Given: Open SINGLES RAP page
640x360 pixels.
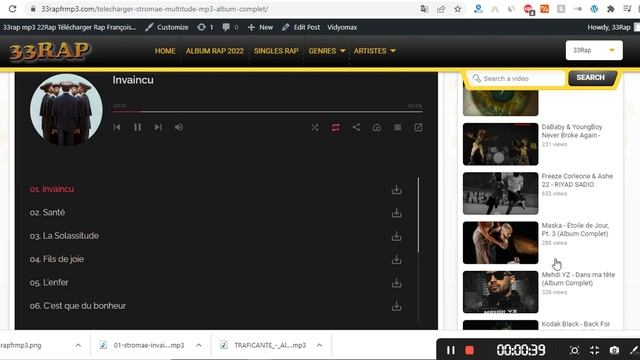Looking at the screenshot, I should [x=276, y=51].
